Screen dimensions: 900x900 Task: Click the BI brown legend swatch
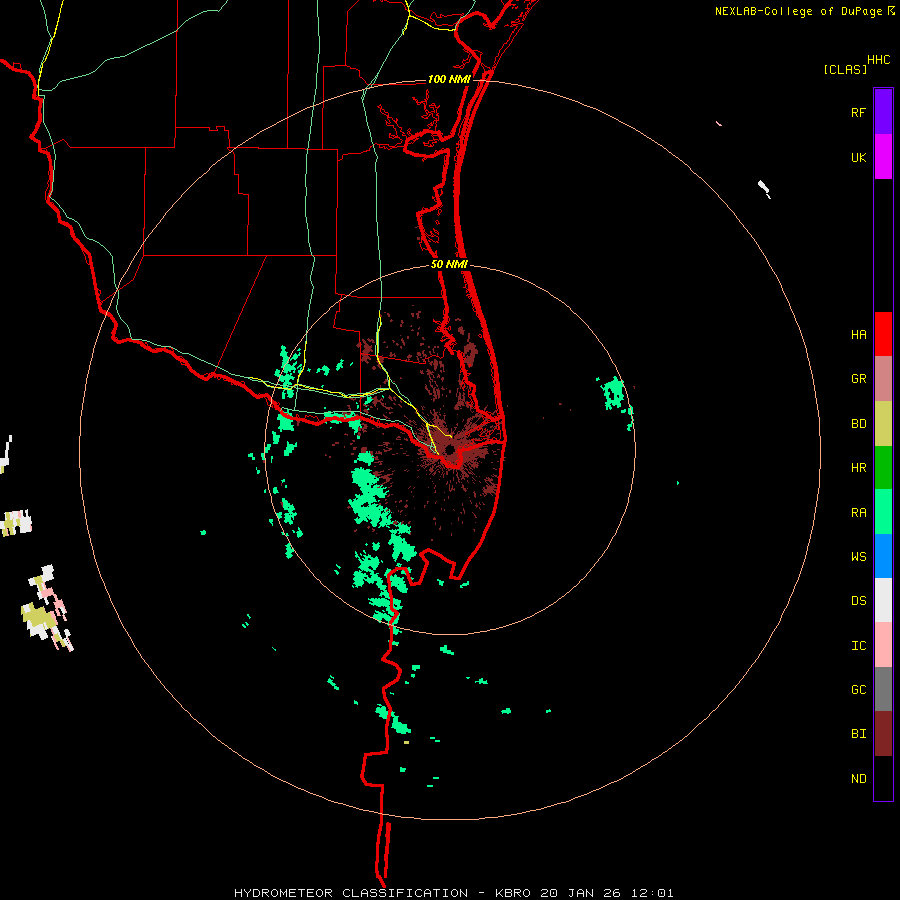tap(883, 733)
